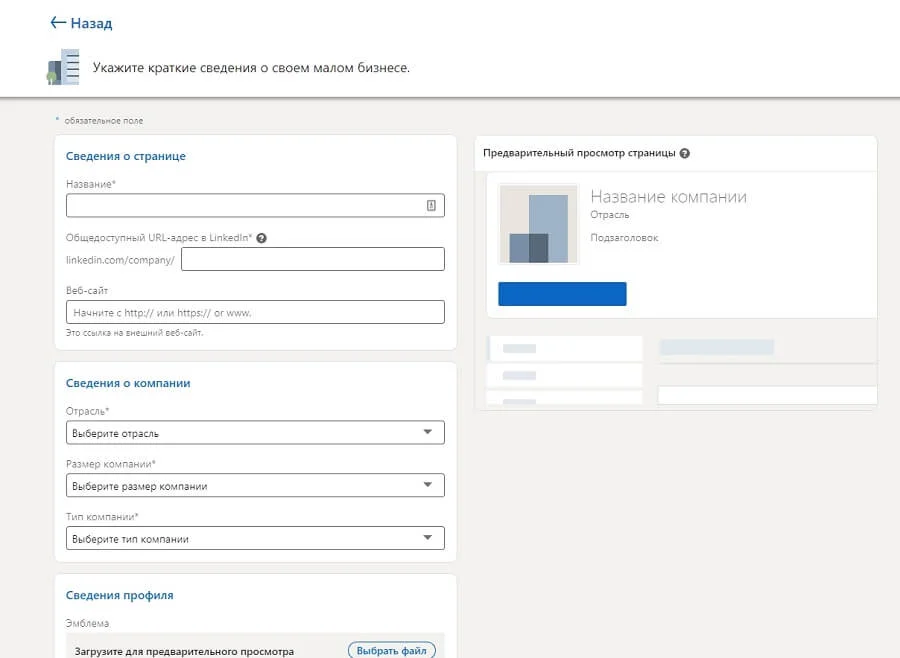Open help icon next to Общедоступный URL-адрес
Image resolution: width=900 pixels, height=658 pixels.
[261, 238]
